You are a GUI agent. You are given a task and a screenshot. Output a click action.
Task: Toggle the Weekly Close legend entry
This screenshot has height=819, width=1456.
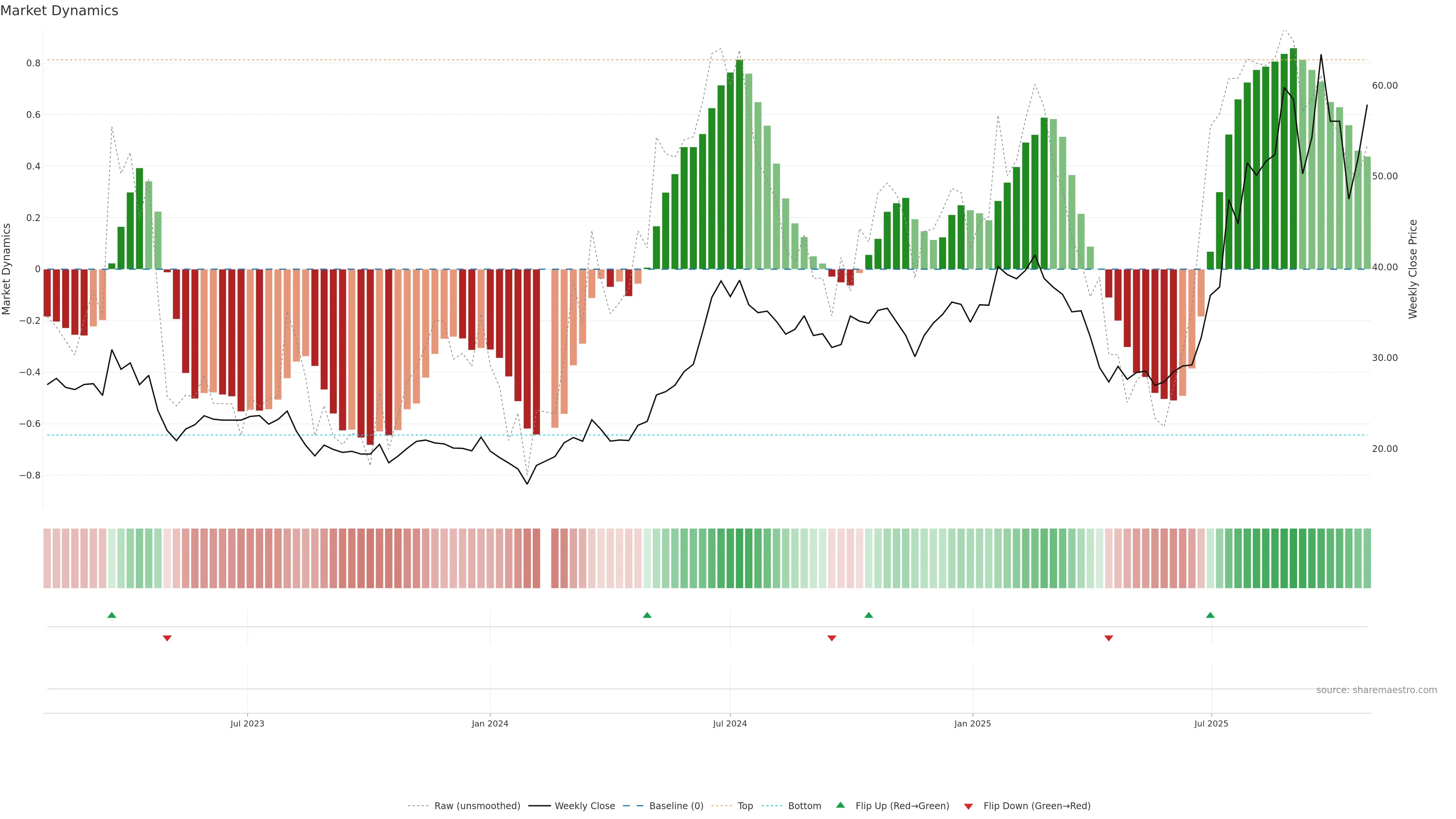coord(584,806)
